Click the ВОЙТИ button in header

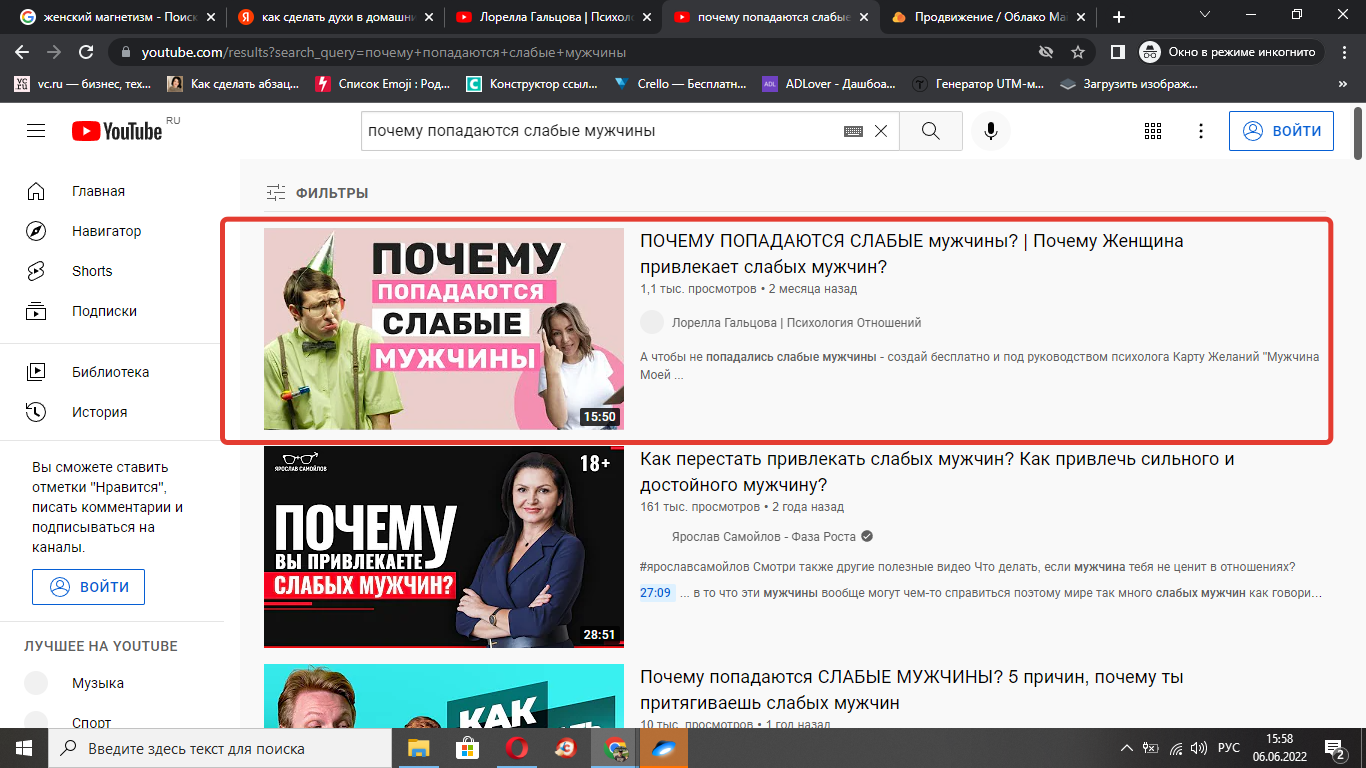(1281, 131)
